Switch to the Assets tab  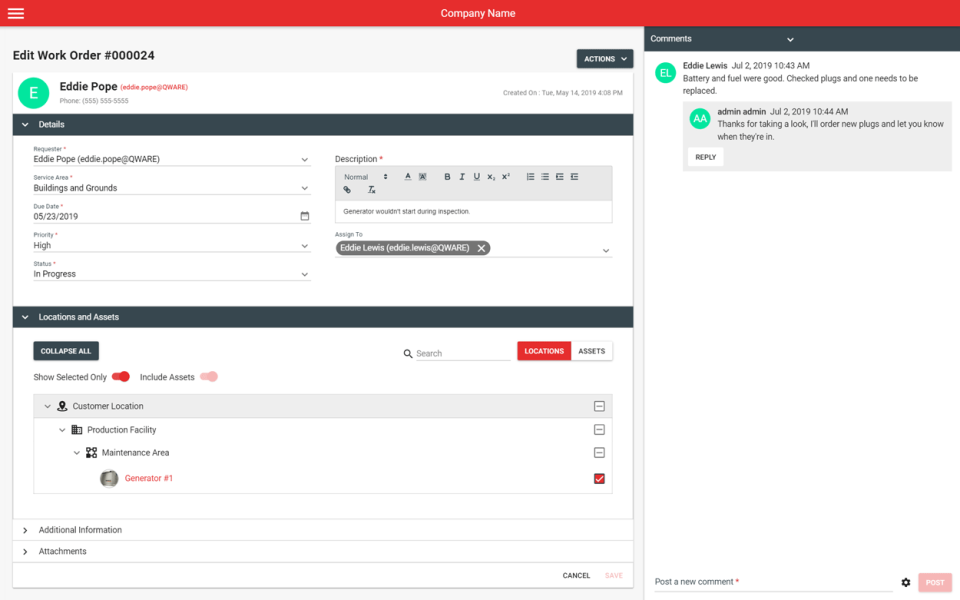[591, 351]
